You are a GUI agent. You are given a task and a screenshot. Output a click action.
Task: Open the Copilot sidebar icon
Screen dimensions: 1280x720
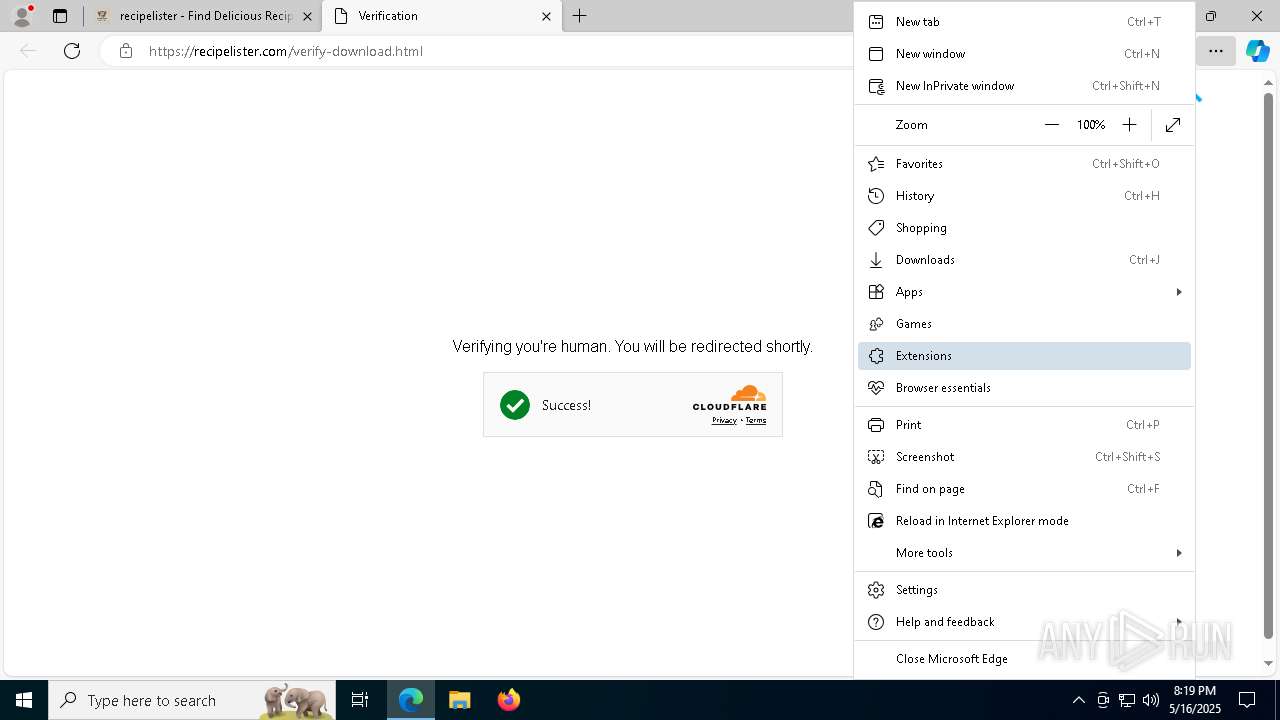(1258, 51)
